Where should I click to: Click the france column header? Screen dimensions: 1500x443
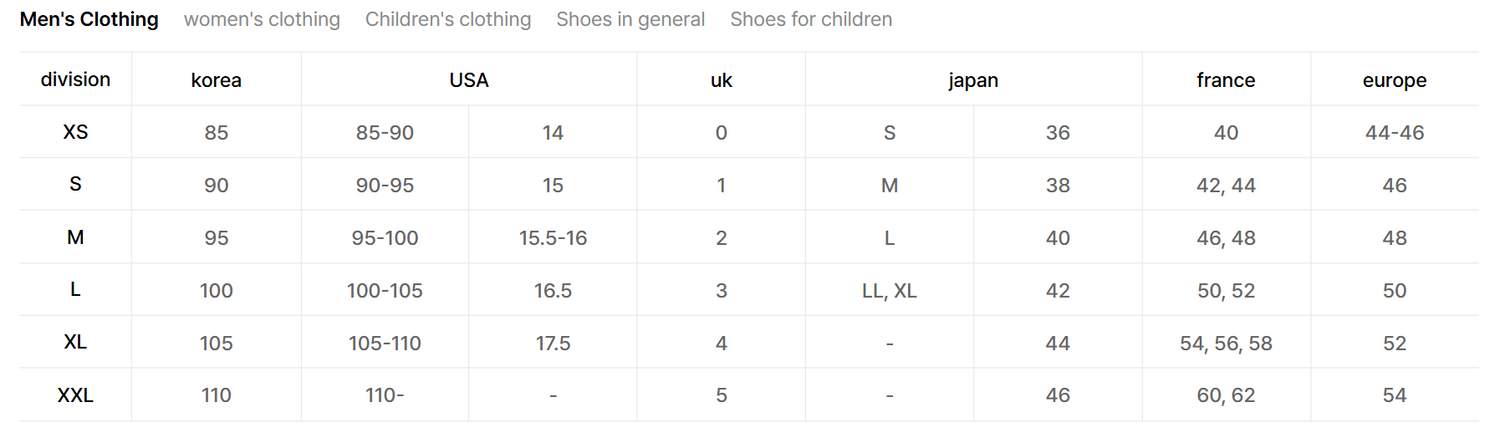click(1226, 80)
